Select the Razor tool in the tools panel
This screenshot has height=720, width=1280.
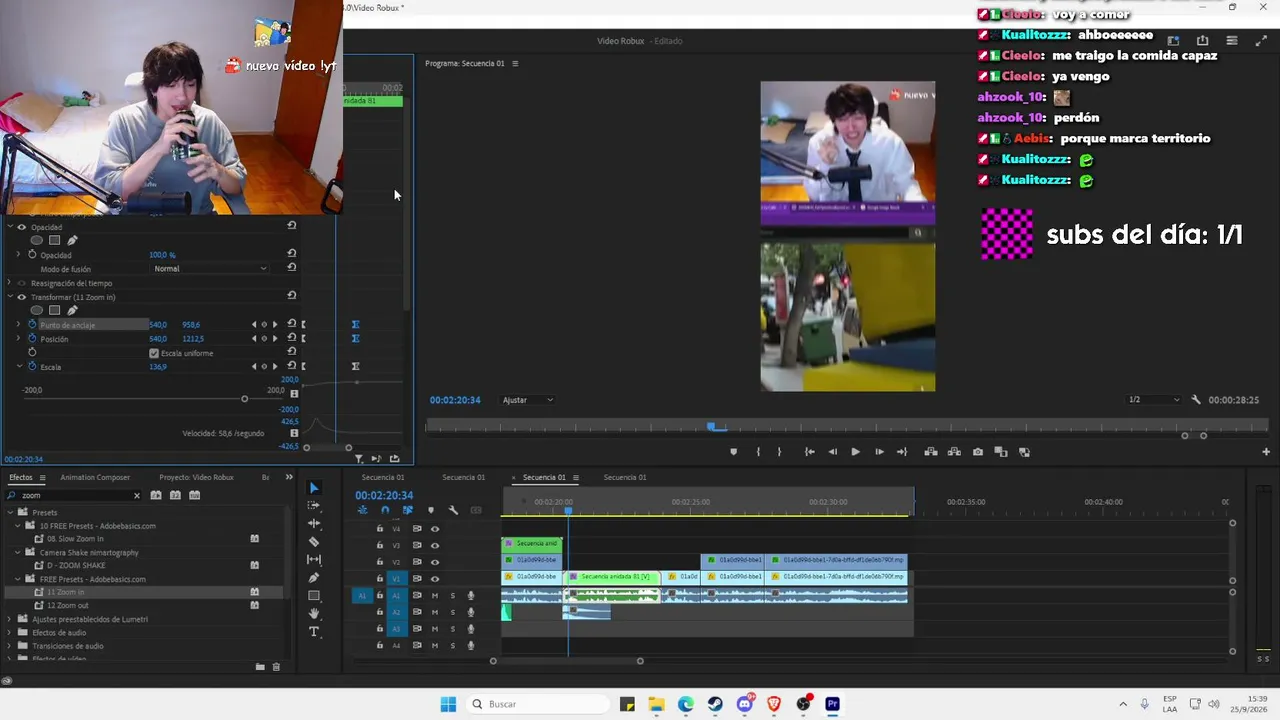pos(314,542)
